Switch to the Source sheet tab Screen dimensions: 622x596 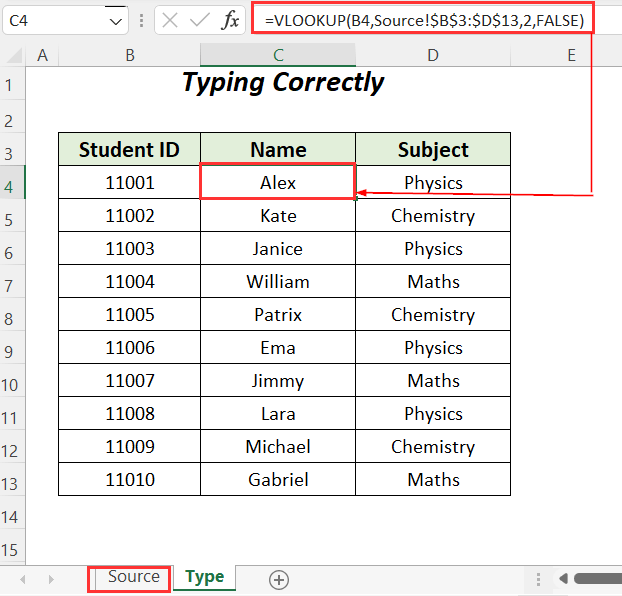point(134,577)
